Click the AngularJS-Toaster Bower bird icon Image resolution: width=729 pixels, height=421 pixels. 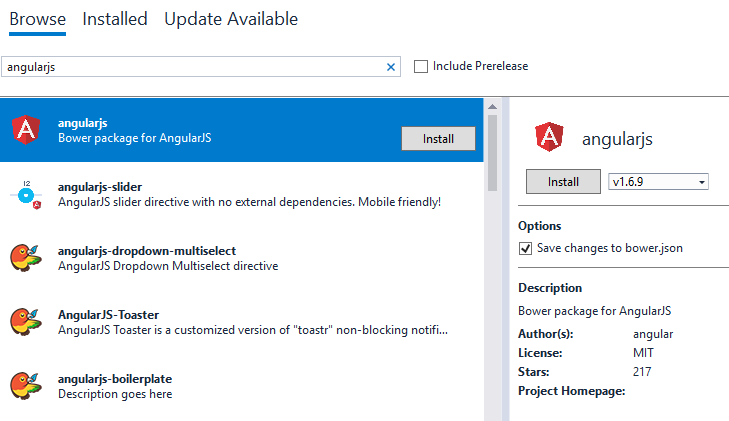pyautogui.click(x=25, y=321)
